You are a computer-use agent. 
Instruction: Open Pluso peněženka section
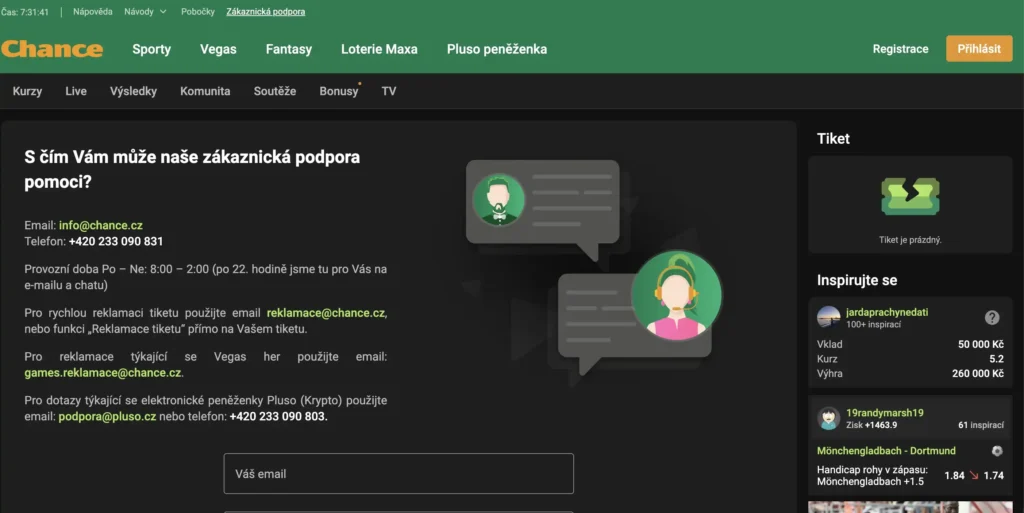click(x=497, y=49)
